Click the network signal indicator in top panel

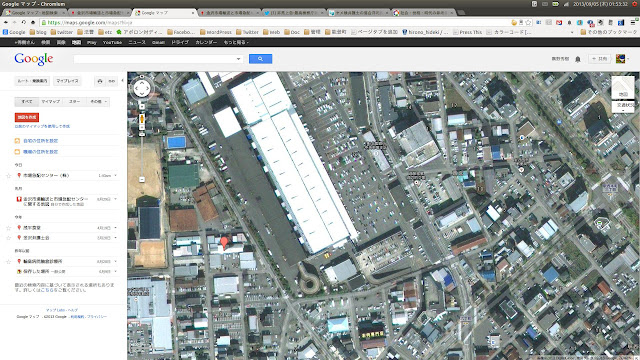566,4
